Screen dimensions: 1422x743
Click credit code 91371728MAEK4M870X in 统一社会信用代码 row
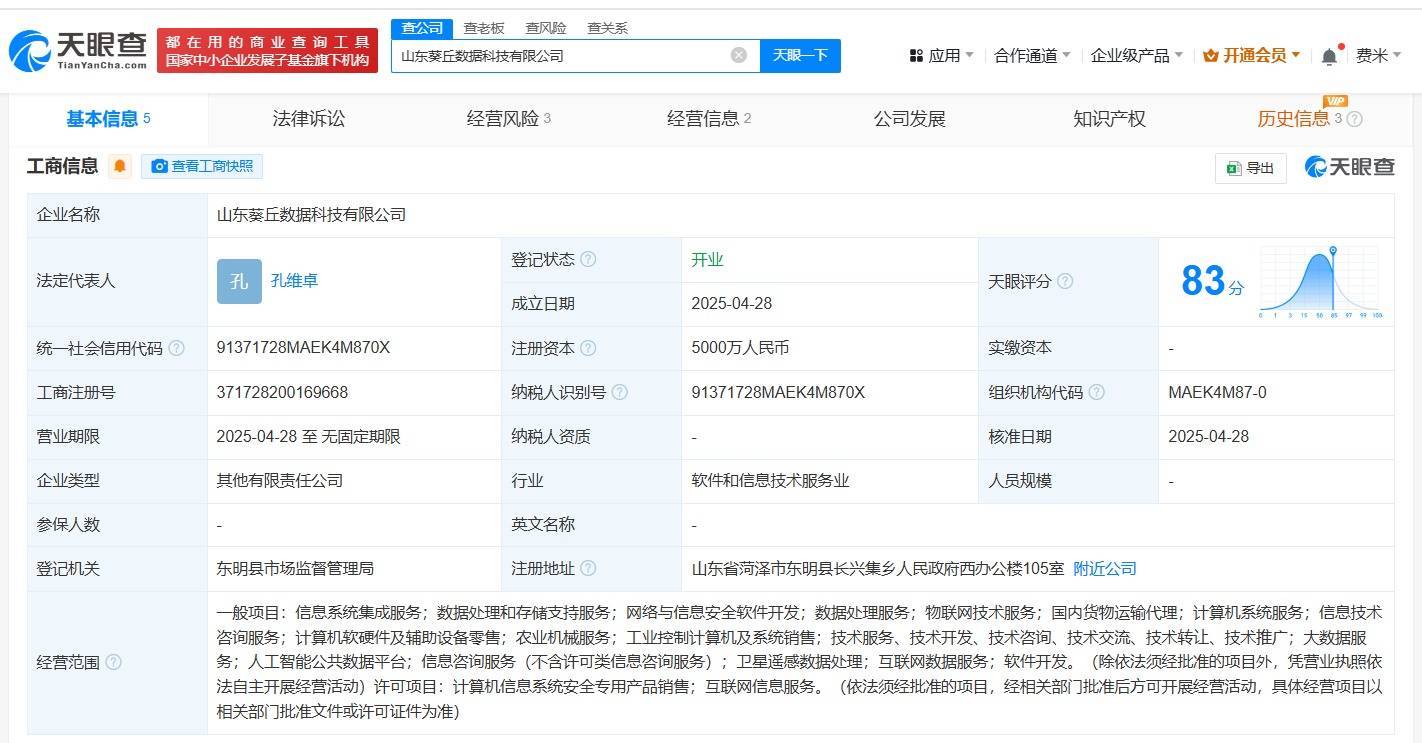point(303,348)
